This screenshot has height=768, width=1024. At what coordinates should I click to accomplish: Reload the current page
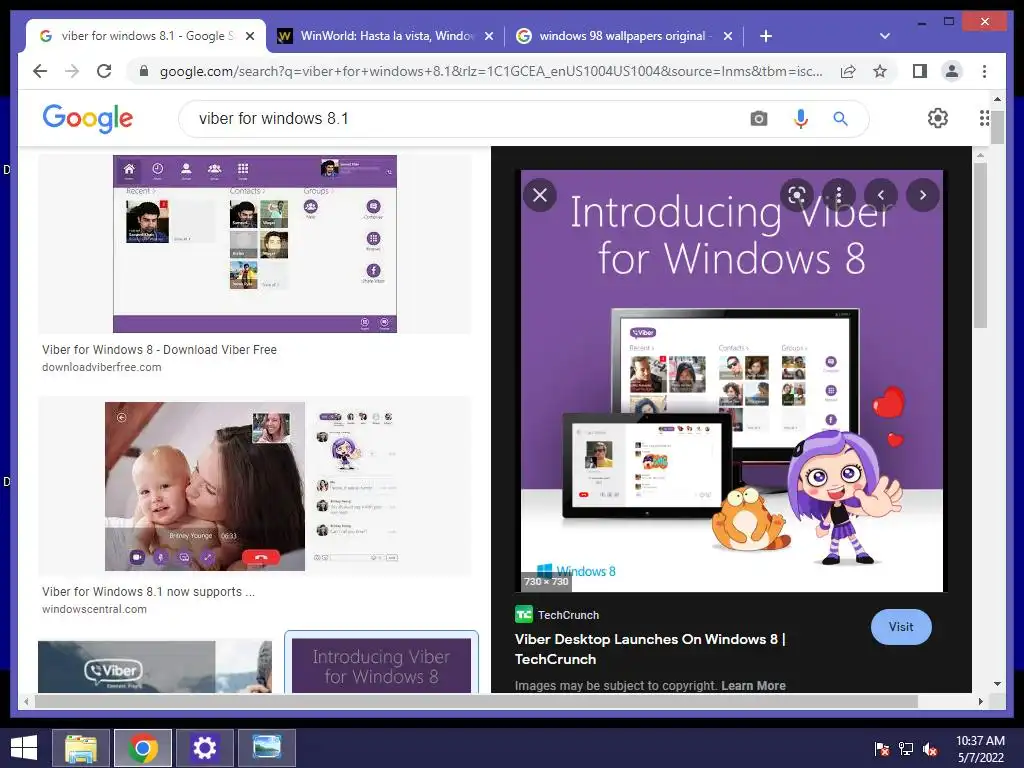point(104,71)
